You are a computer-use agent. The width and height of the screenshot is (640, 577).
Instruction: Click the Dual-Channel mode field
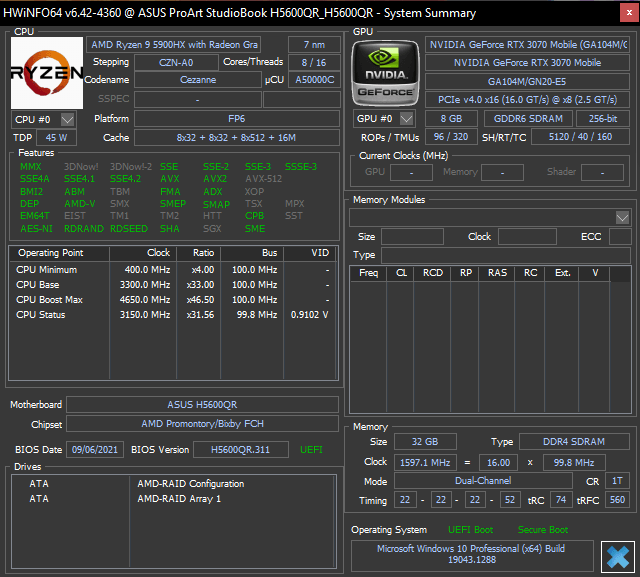(483, 481)
